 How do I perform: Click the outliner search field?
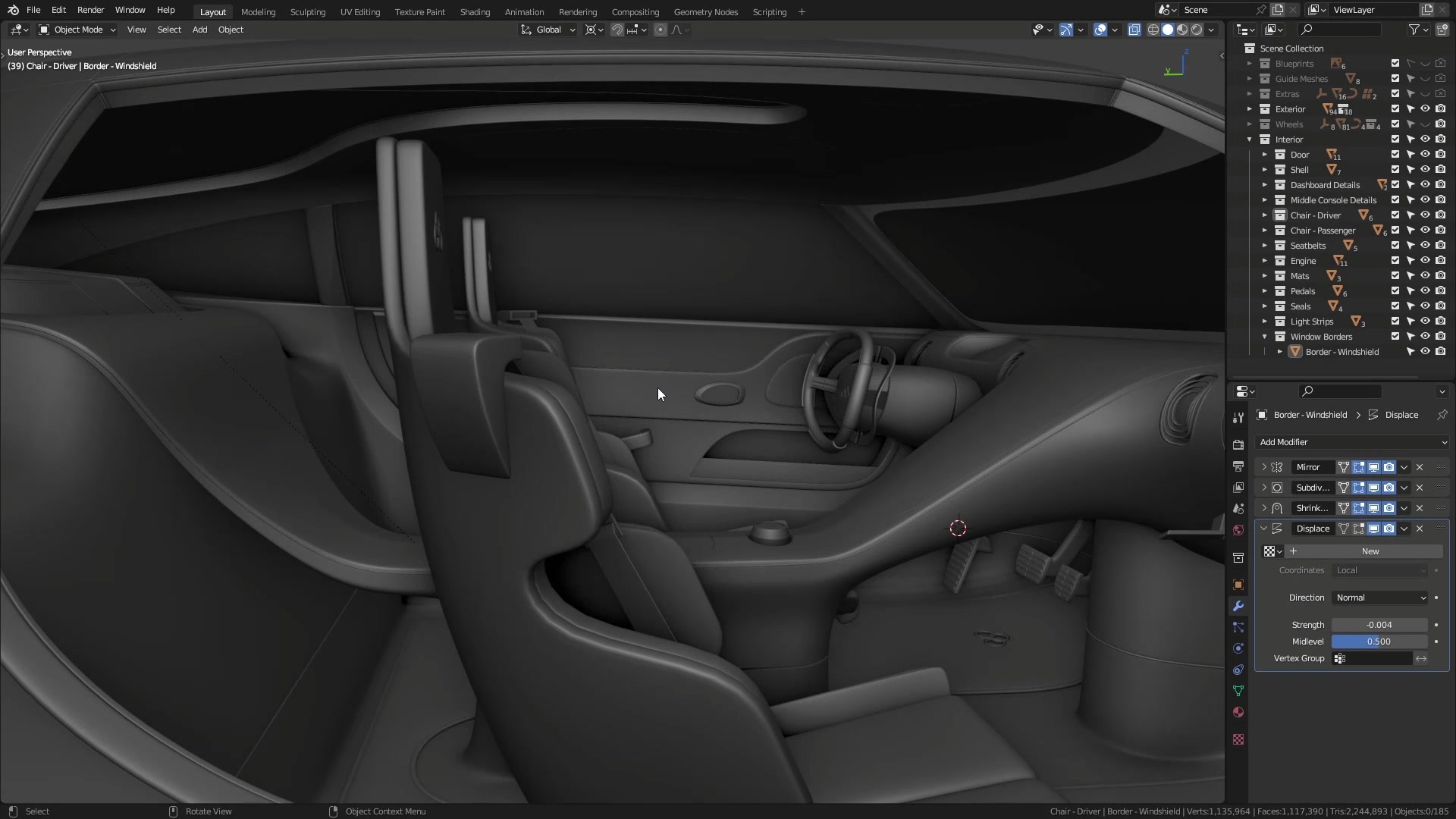pos(1340,30)
